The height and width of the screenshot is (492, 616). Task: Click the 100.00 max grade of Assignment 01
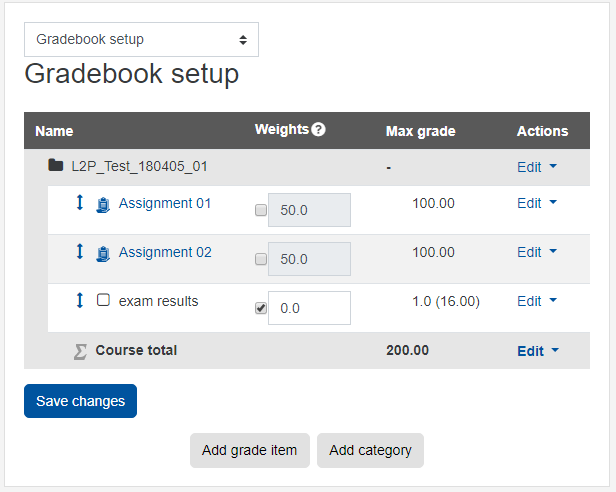click(433, 203)
